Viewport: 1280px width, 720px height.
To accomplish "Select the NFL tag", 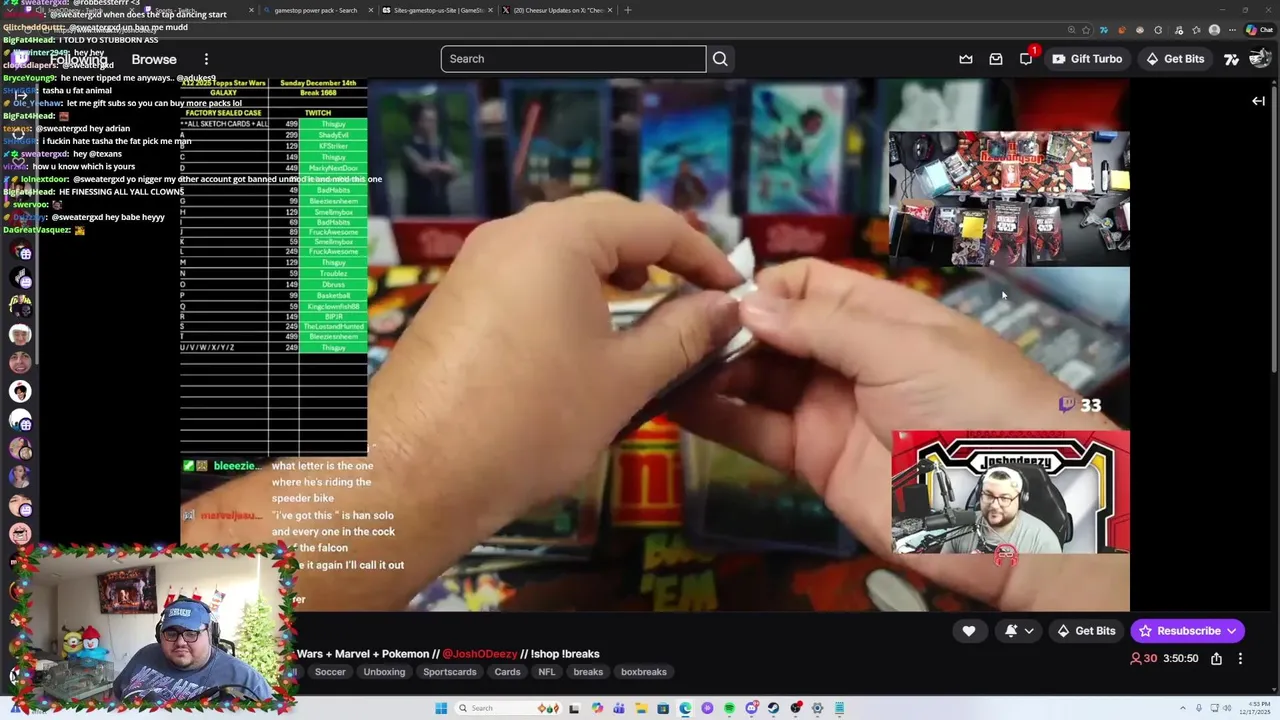I will (546, 672).
